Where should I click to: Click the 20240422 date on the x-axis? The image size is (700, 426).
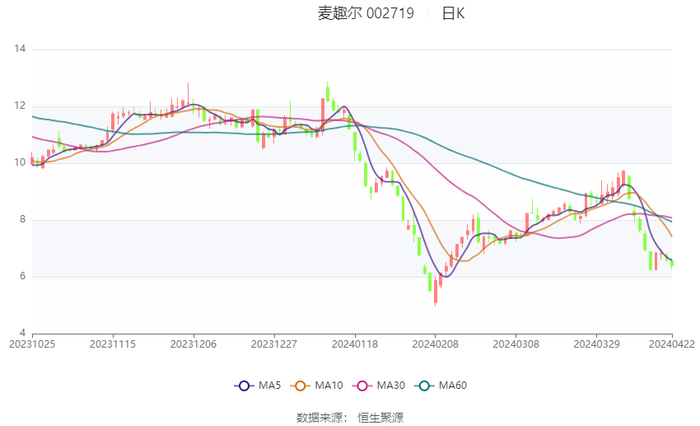(672, 343)
